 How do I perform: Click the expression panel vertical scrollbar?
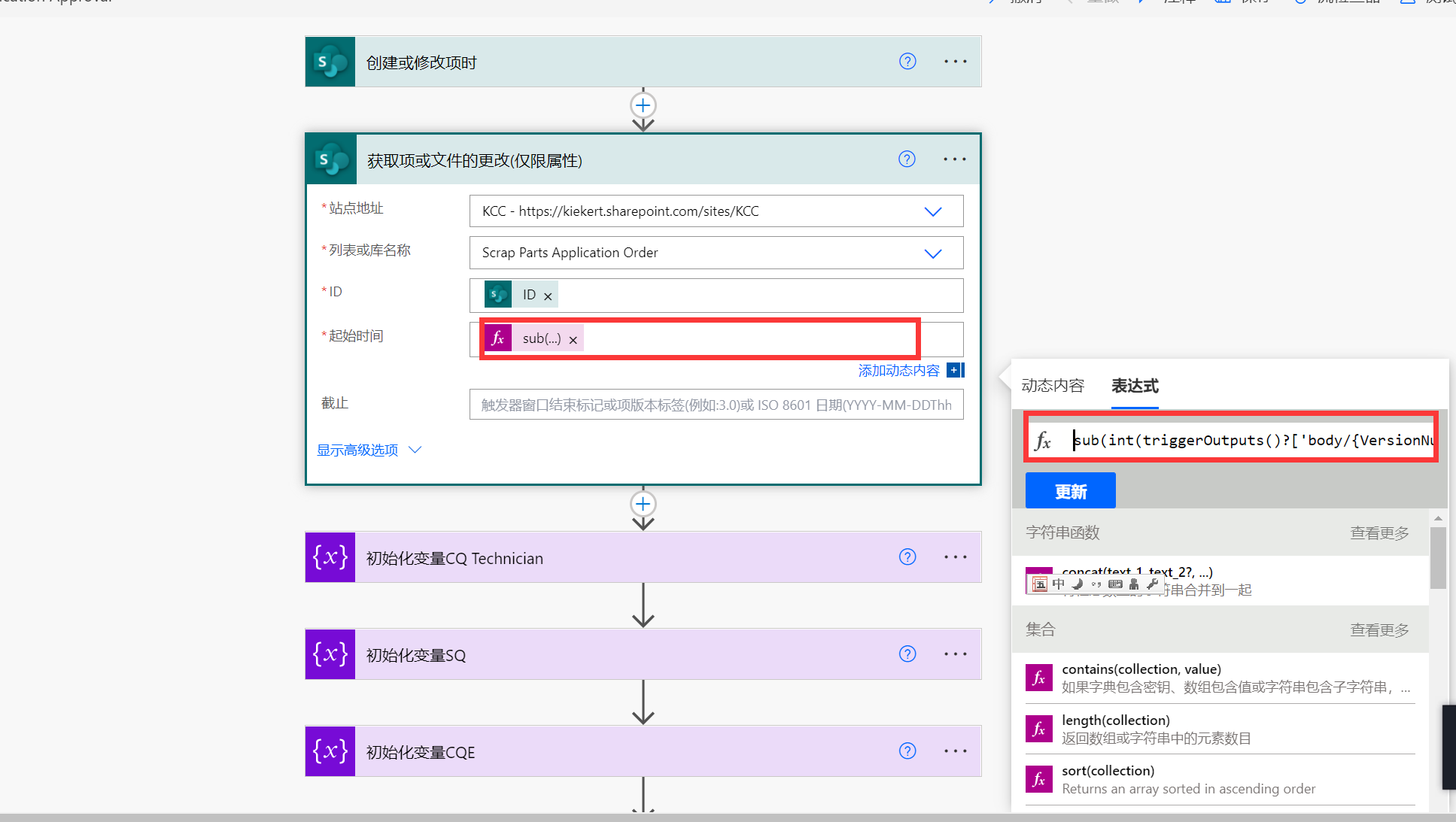[1437, 557]
